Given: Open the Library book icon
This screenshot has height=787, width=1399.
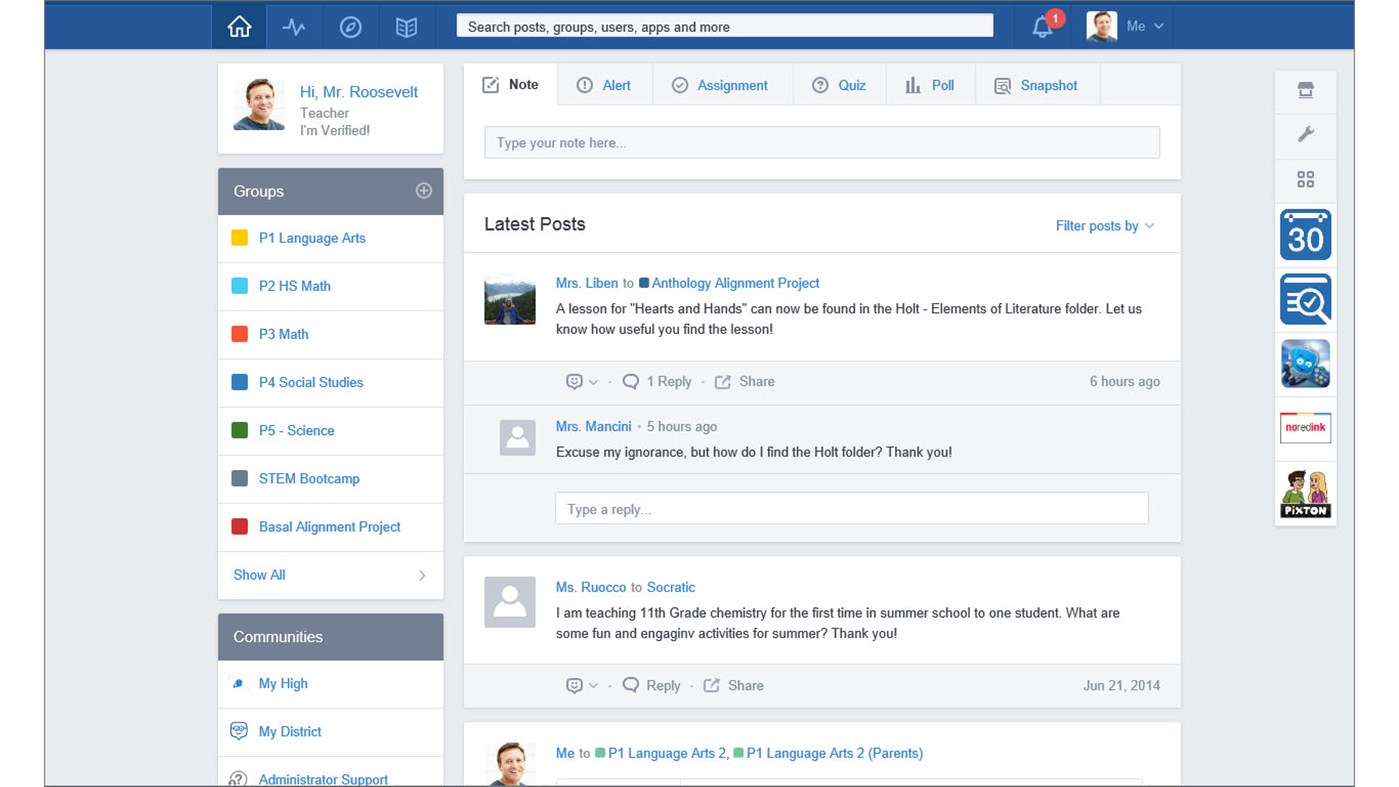Looking at the screenshot, I should click(x=406, y=26).
